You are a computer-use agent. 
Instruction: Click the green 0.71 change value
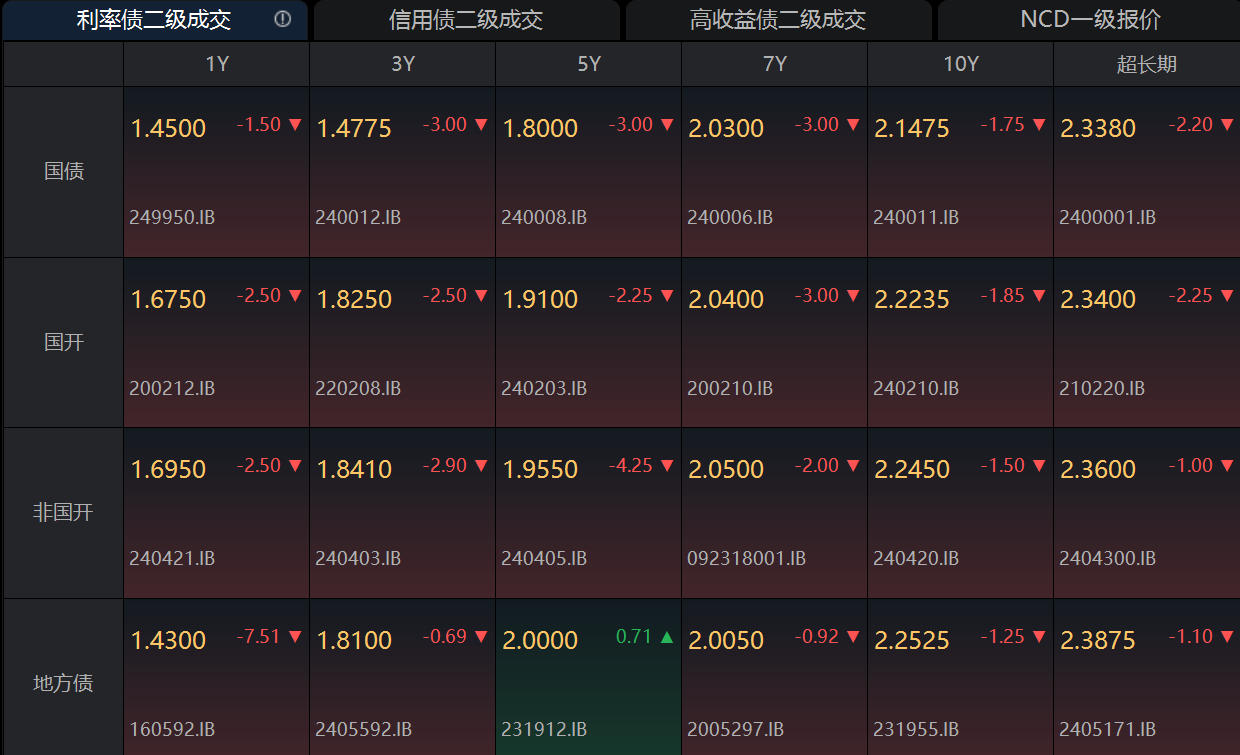point(634,636)
